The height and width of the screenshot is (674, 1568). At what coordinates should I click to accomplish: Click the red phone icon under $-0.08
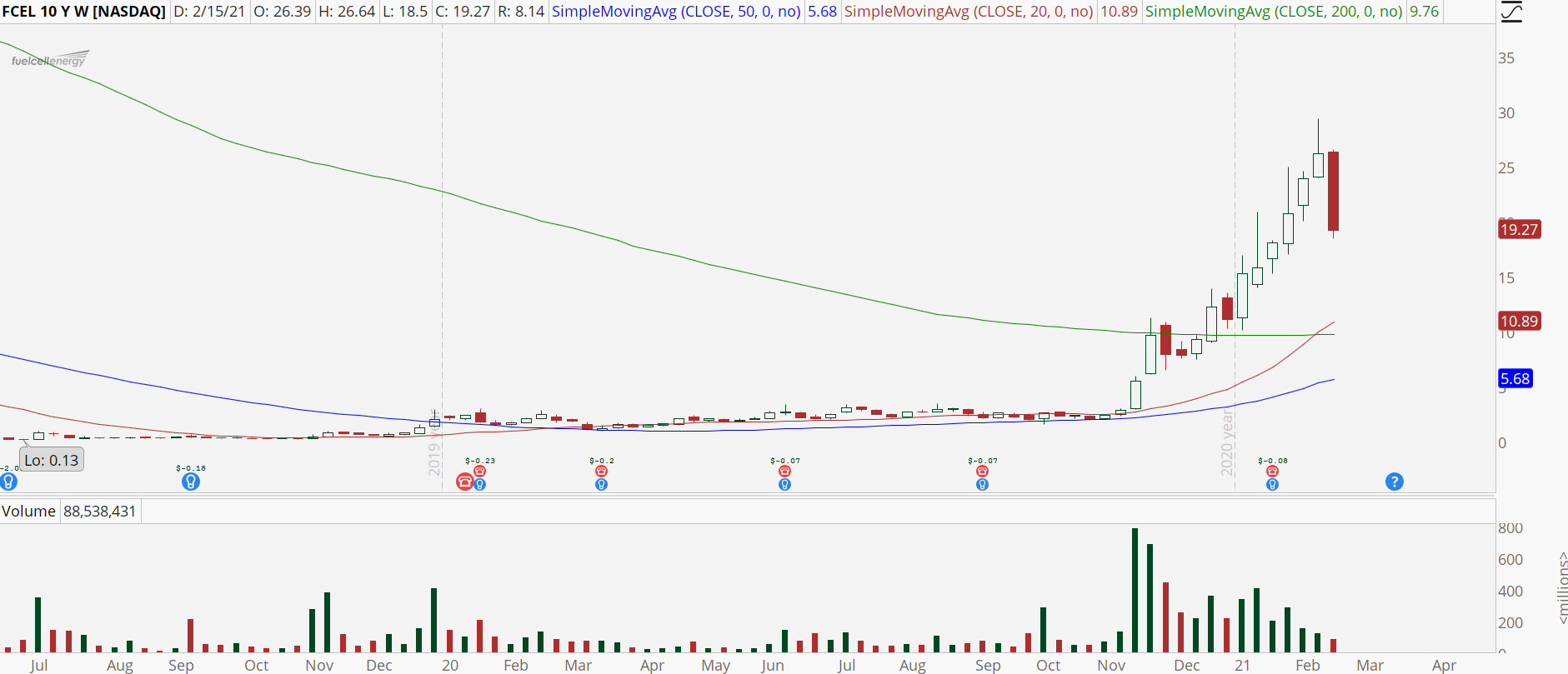1272,472
